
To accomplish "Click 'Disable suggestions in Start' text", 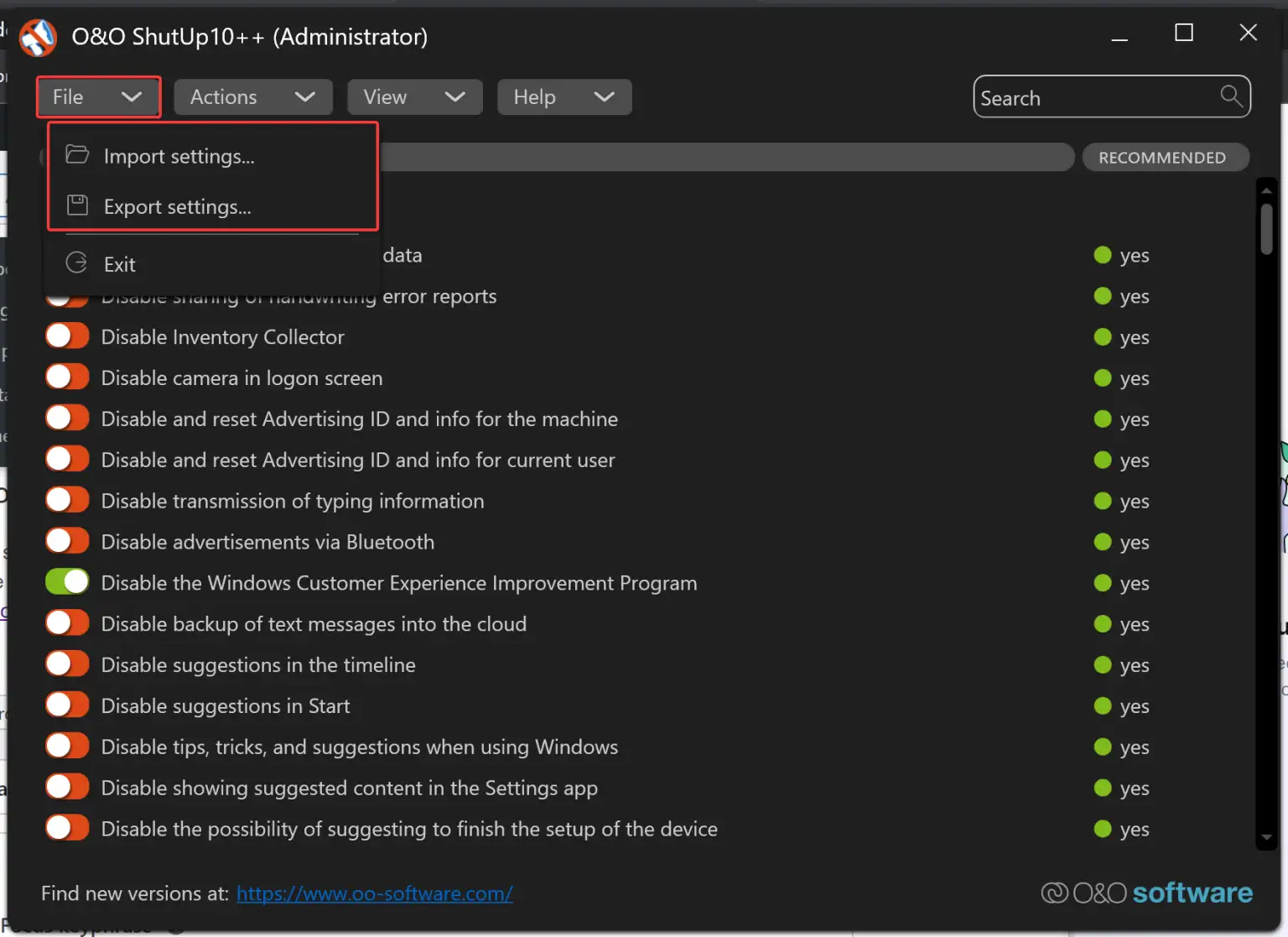I will (x=226, y=706).
